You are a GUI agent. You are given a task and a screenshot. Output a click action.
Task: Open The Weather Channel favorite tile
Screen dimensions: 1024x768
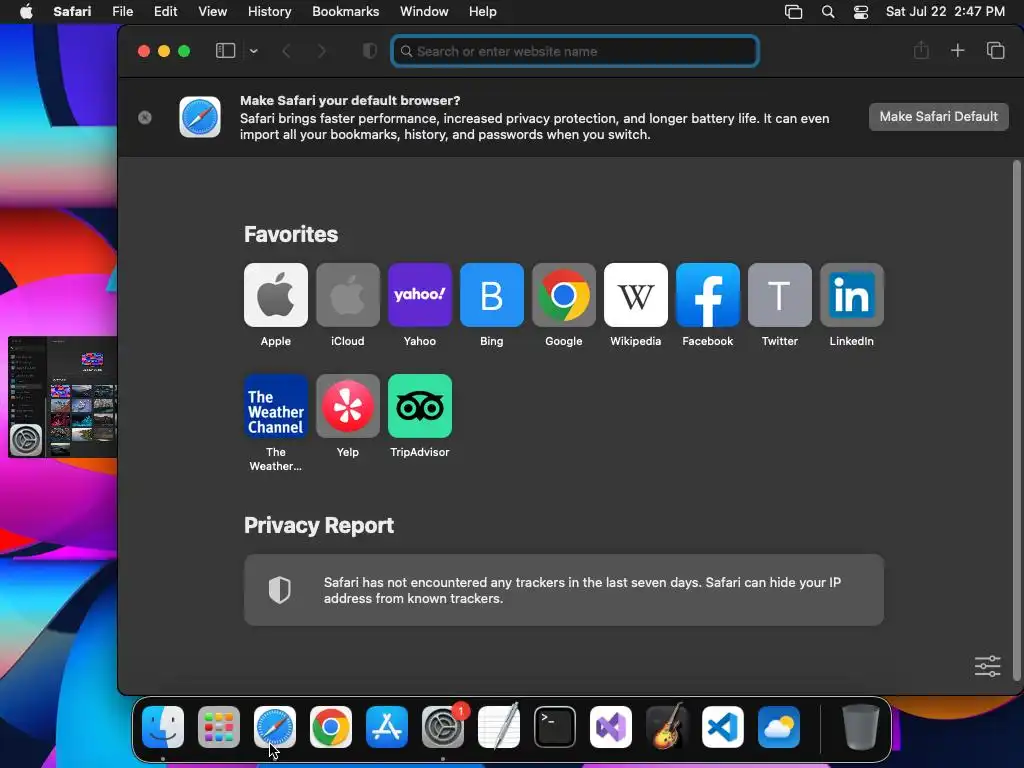[276, 406]
